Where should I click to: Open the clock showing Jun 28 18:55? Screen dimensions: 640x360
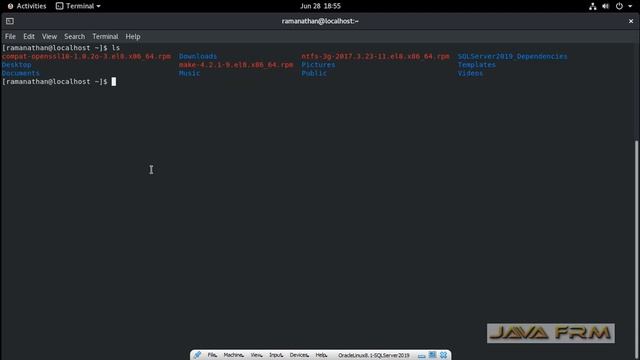tap(320, 6)
